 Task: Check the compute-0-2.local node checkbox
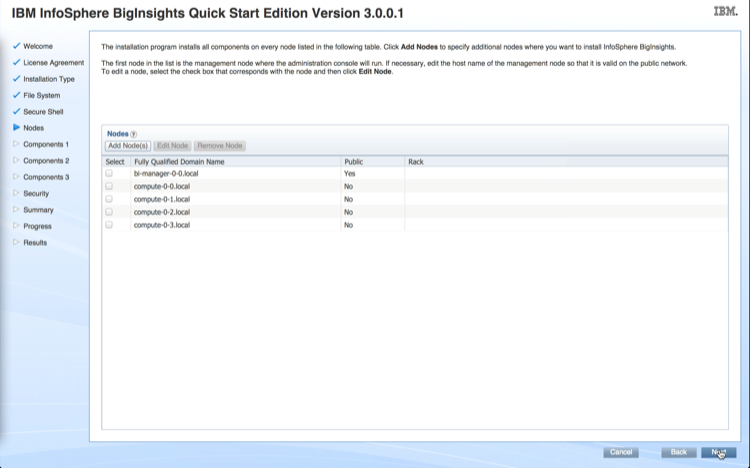(x=109, y=212)
